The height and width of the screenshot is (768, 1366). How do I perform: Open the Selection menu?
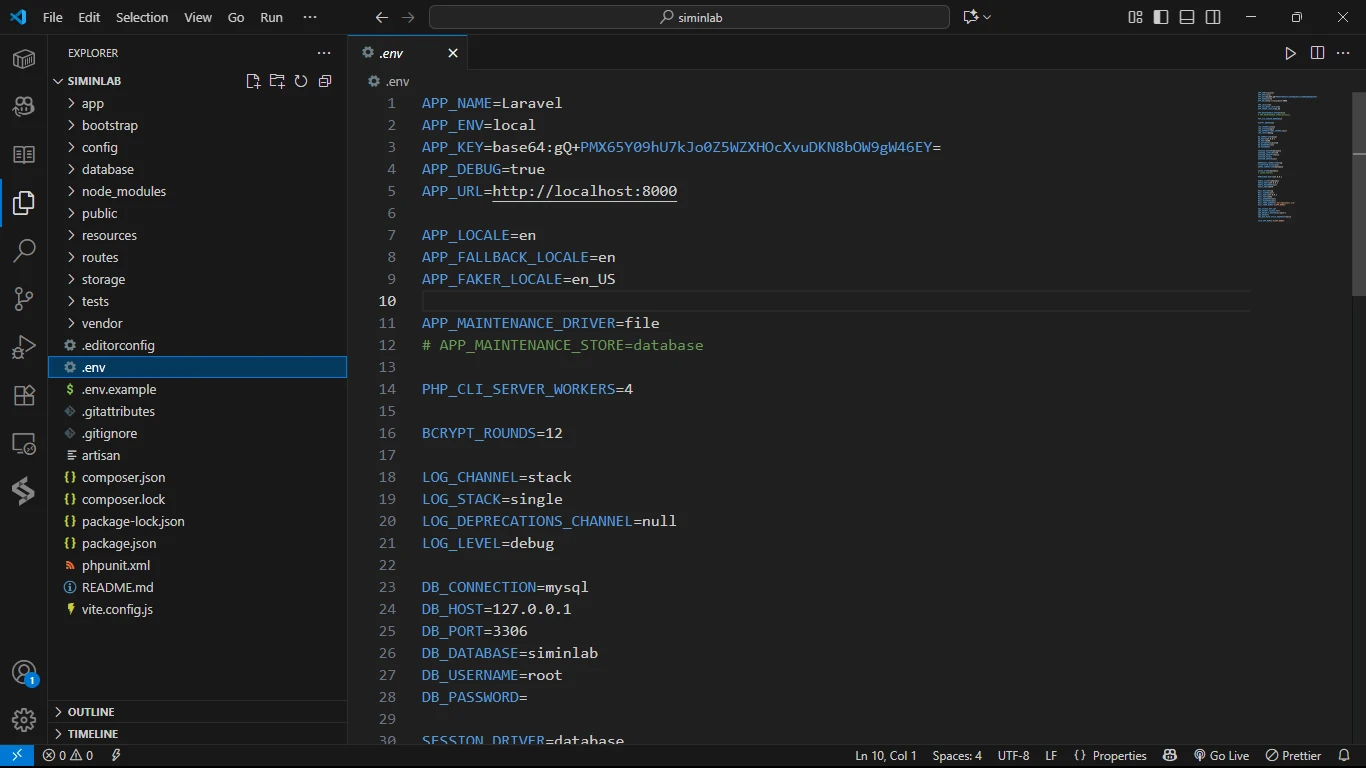[x=142, y=17]
